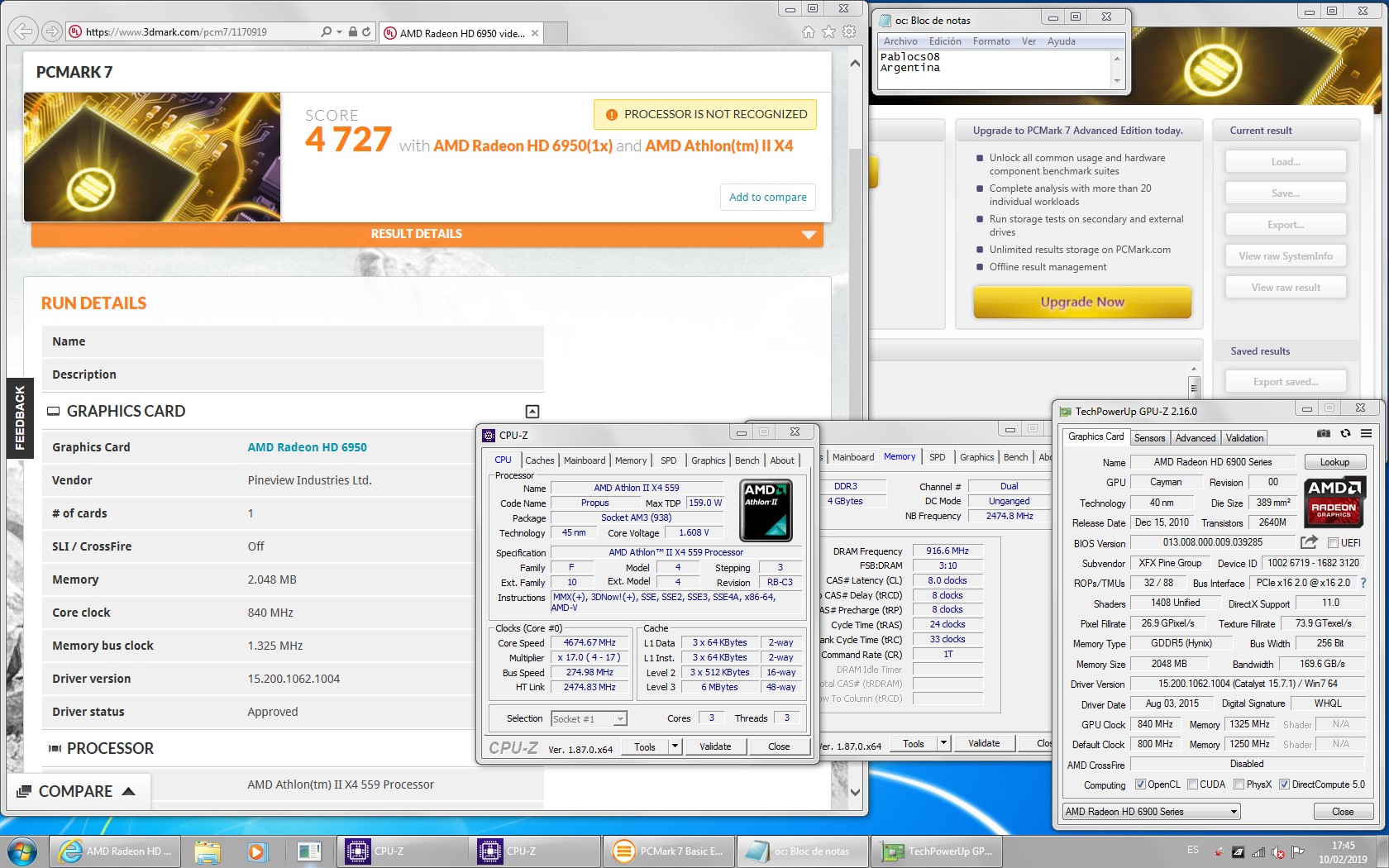Click the View raw SystemInfo button
Image resolution: width=1389 pixels, height=868 pixels.
click(x=1286, y=256)
